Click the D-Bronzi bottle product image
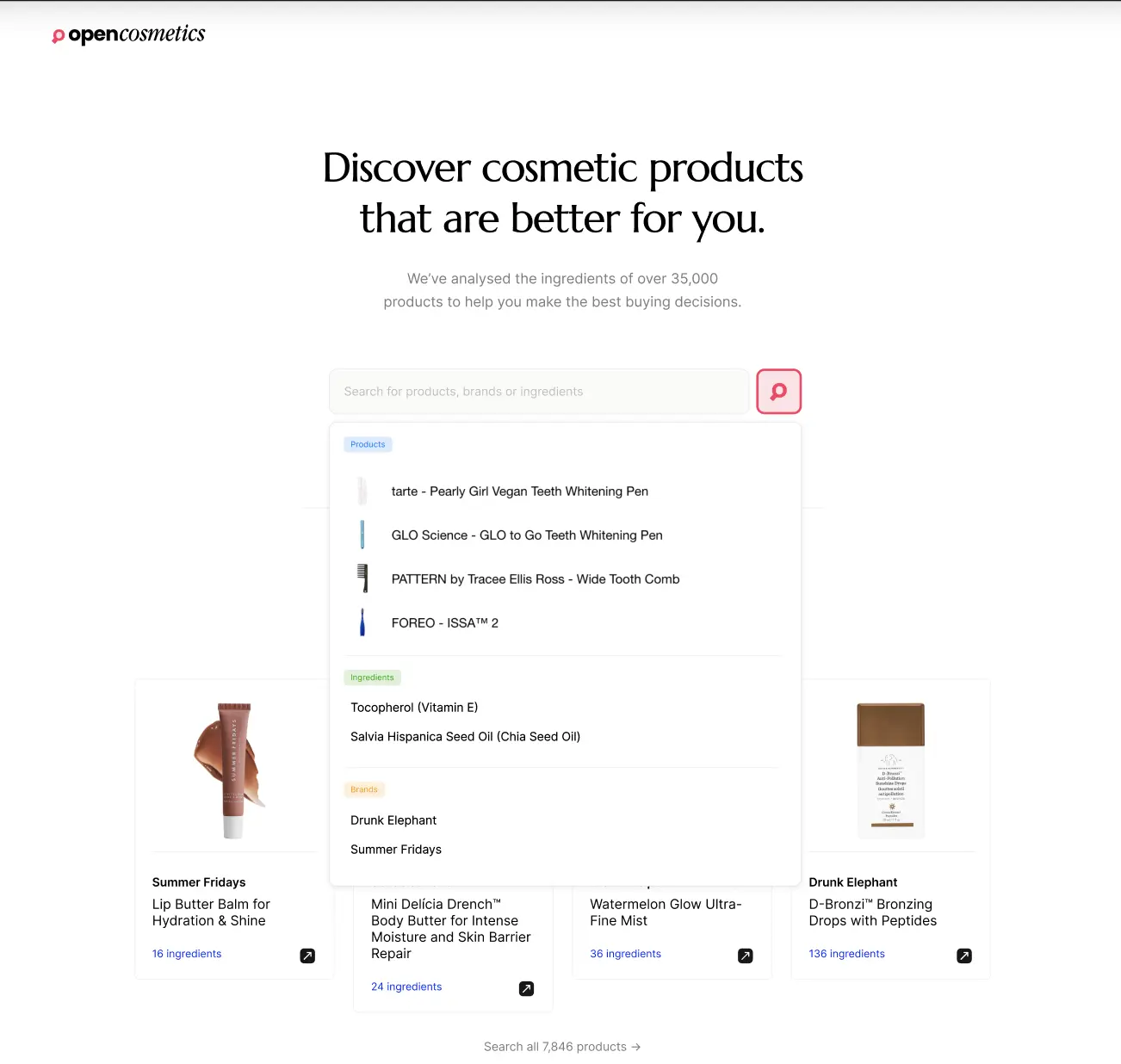This screenshot has height=1064, width=1121. (x=891, y=770)
